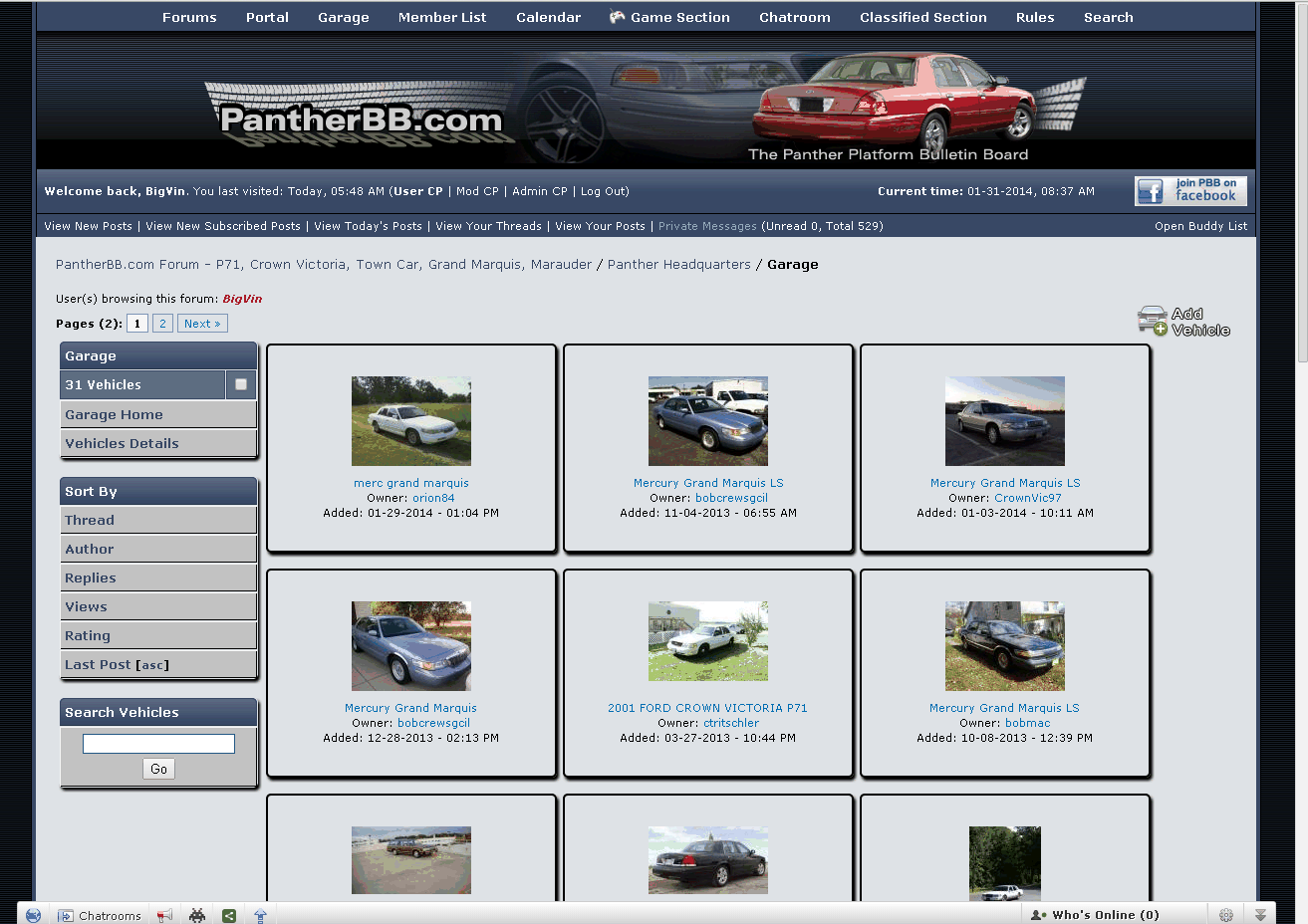Screen dimensions: 1308x924
Task: Sort vehicles by Rating
Action: pyautogui.click(x=88, y=635)
